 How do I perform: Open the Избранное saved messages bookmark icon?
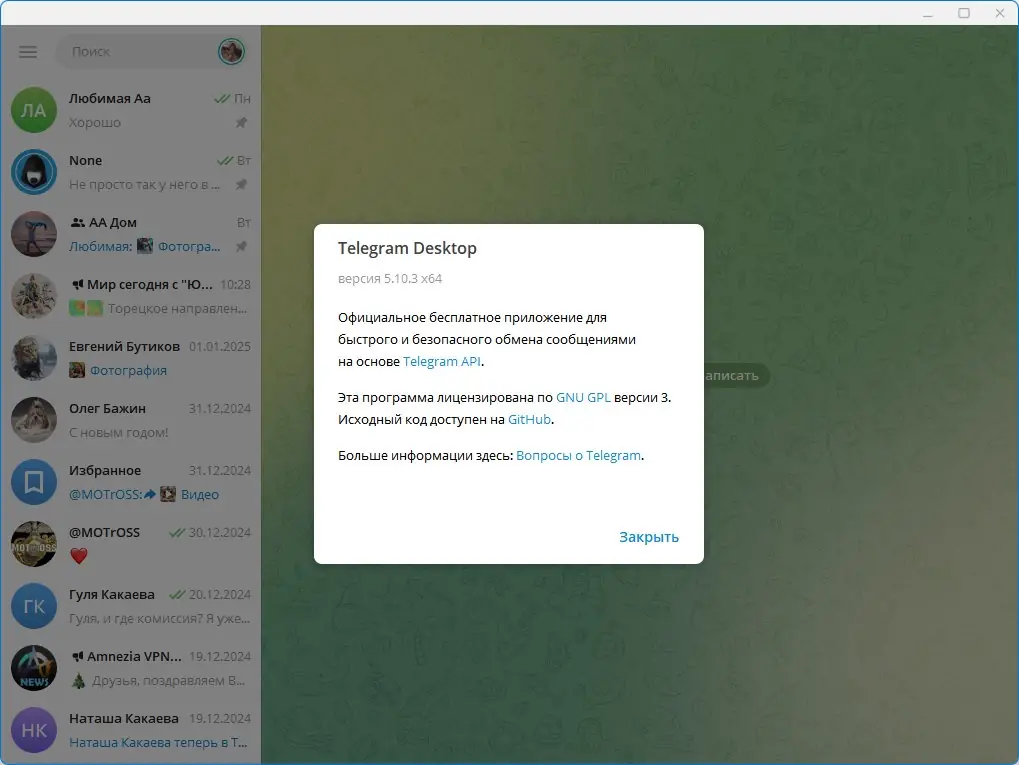(34, 482)
